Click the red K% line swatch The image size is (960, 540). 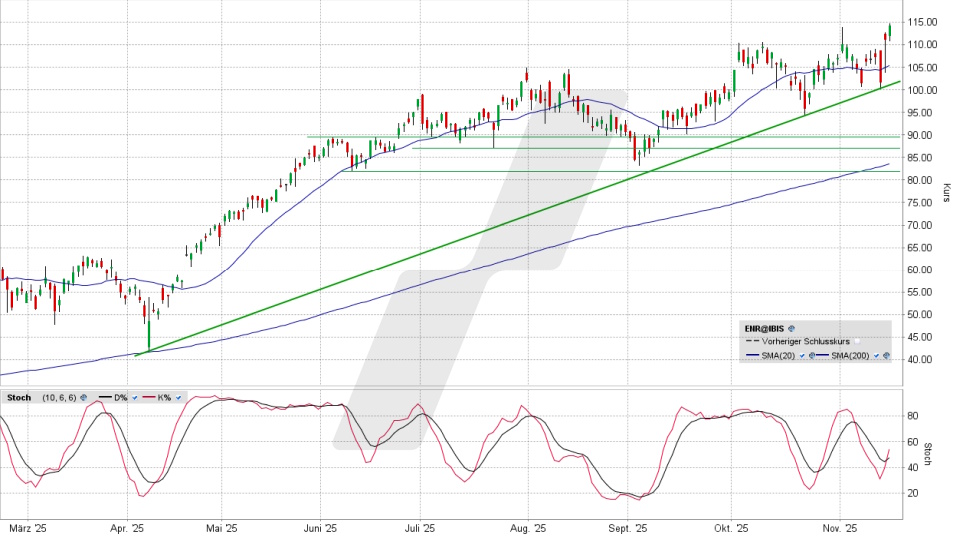click(149, 397)
